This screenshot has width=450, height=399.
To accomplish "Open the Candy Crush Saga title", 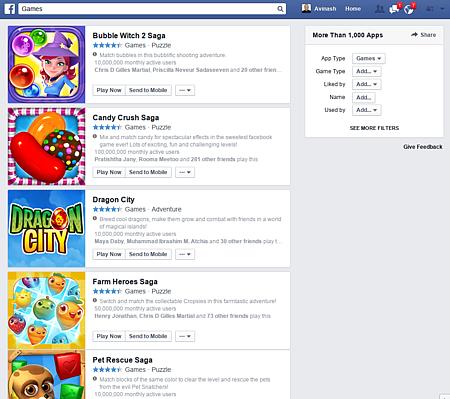I will click(x=126, y=118).
